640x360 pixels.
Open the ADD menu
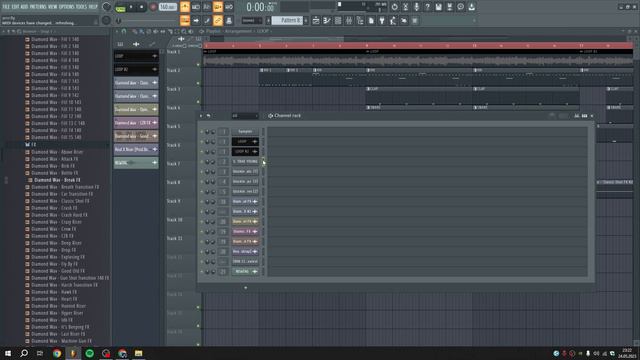24,7
